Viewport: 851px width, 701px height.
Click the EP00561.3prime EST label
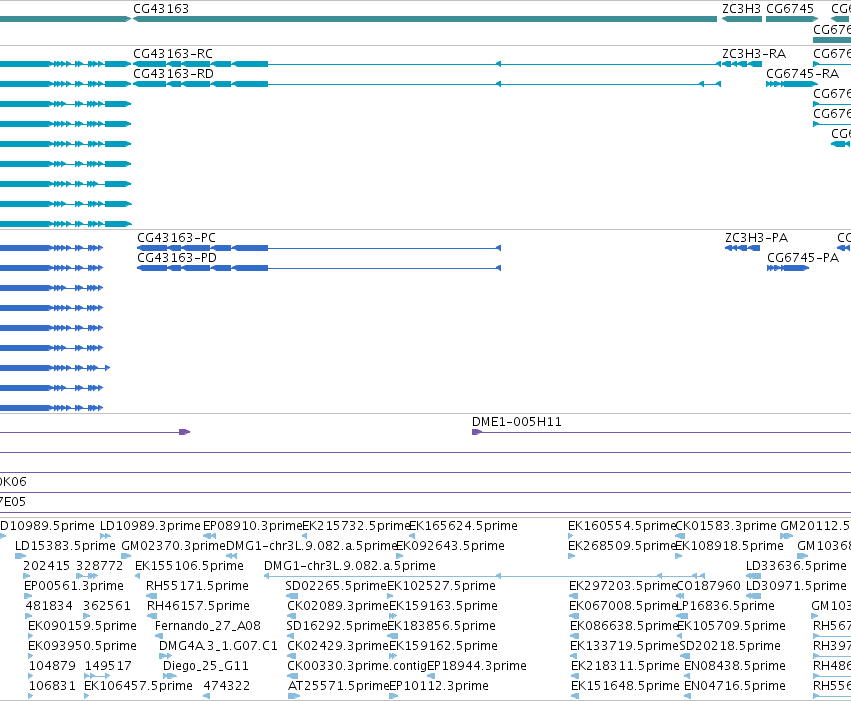pyautogui.click(x=74, y=586)
